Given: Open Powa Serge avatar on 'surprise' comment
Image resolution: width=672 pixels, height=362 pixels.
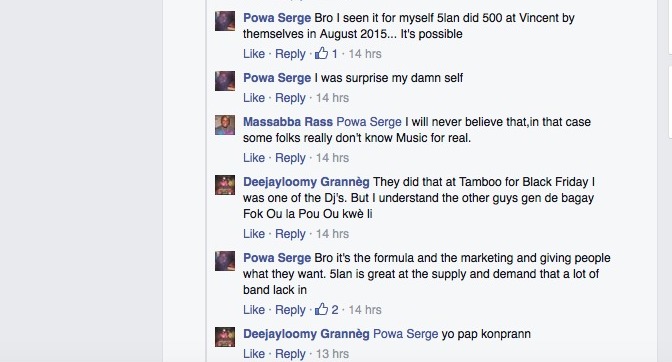Looking at the screenshot, I should coord(225,81).
